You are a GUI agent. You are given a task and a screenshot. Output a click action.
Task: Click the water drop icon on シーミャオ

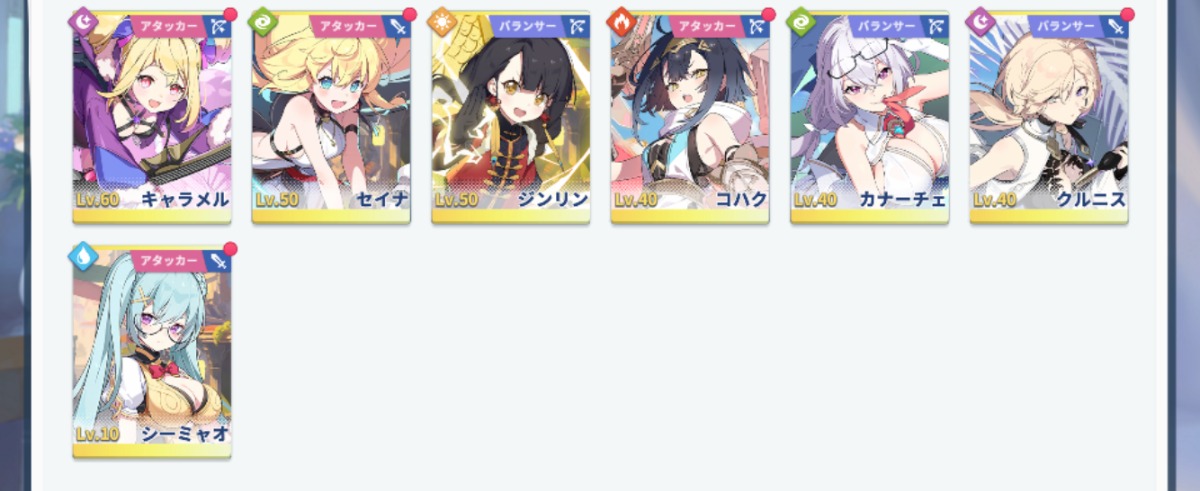tap(83, 256)
